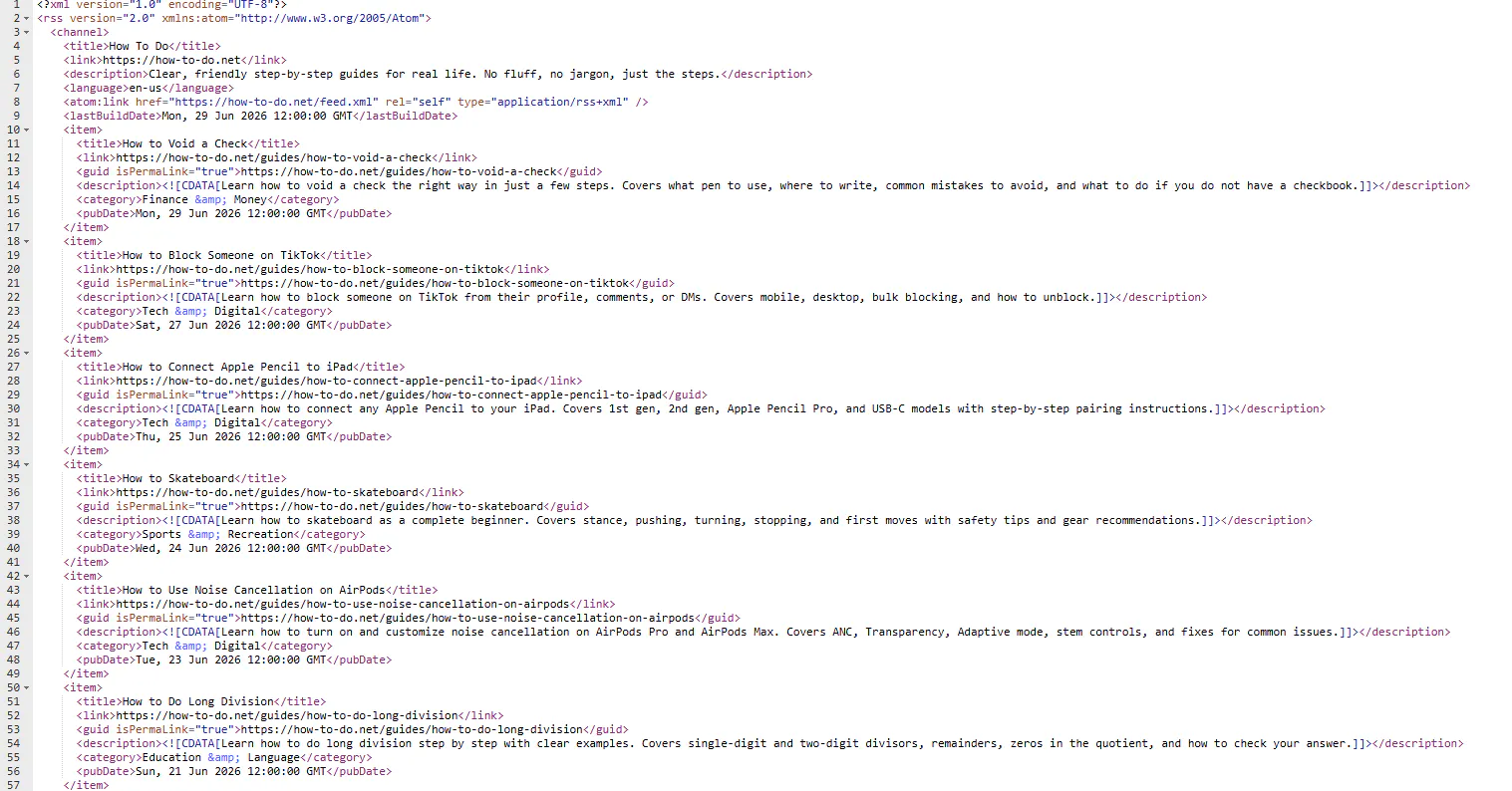Collapse the channel element fold arrow
Screen dimensions: 1512x791
(27, 32)
